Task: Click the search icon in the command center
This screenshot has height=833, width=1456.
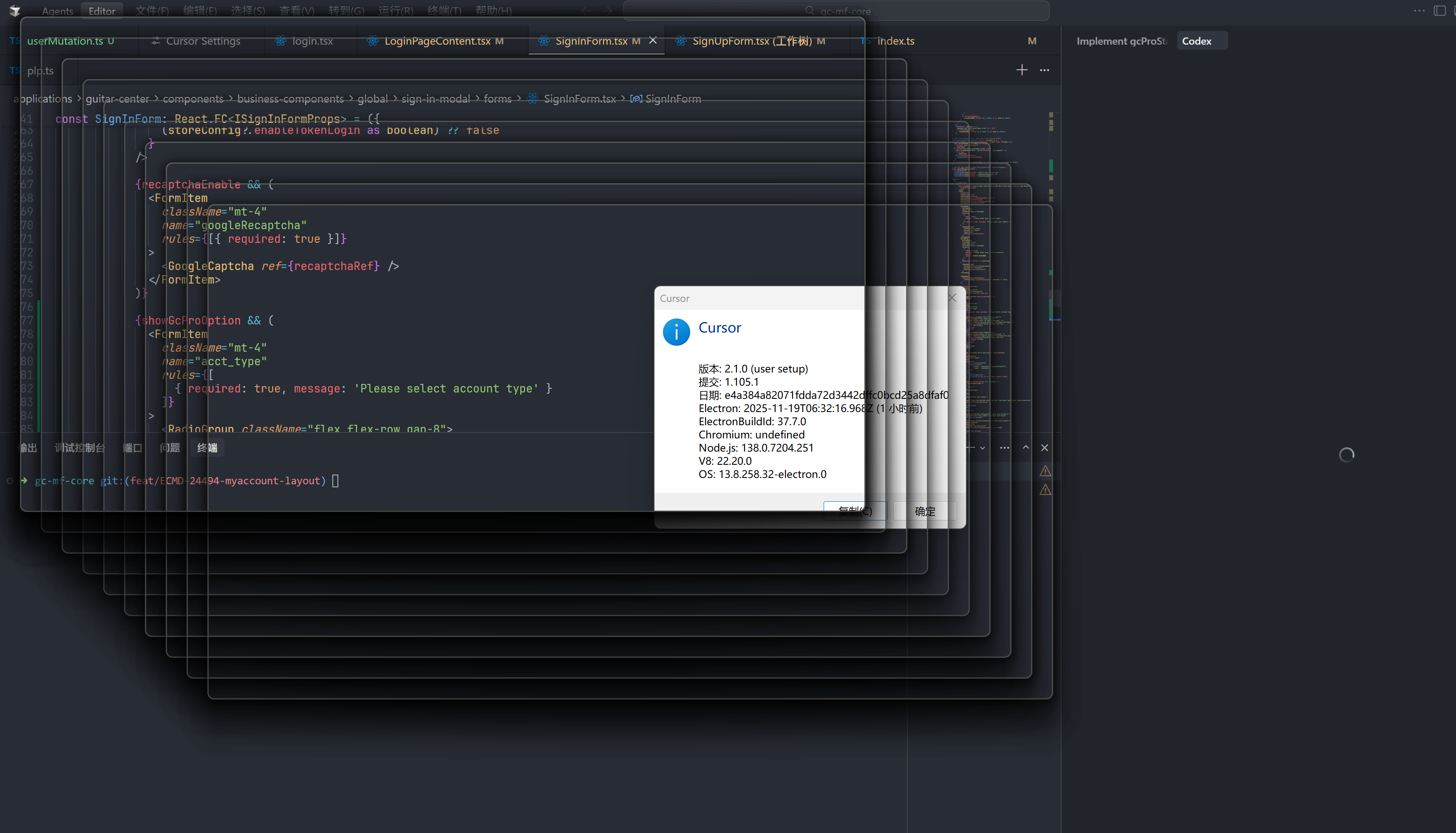Action: pos(810,11)
